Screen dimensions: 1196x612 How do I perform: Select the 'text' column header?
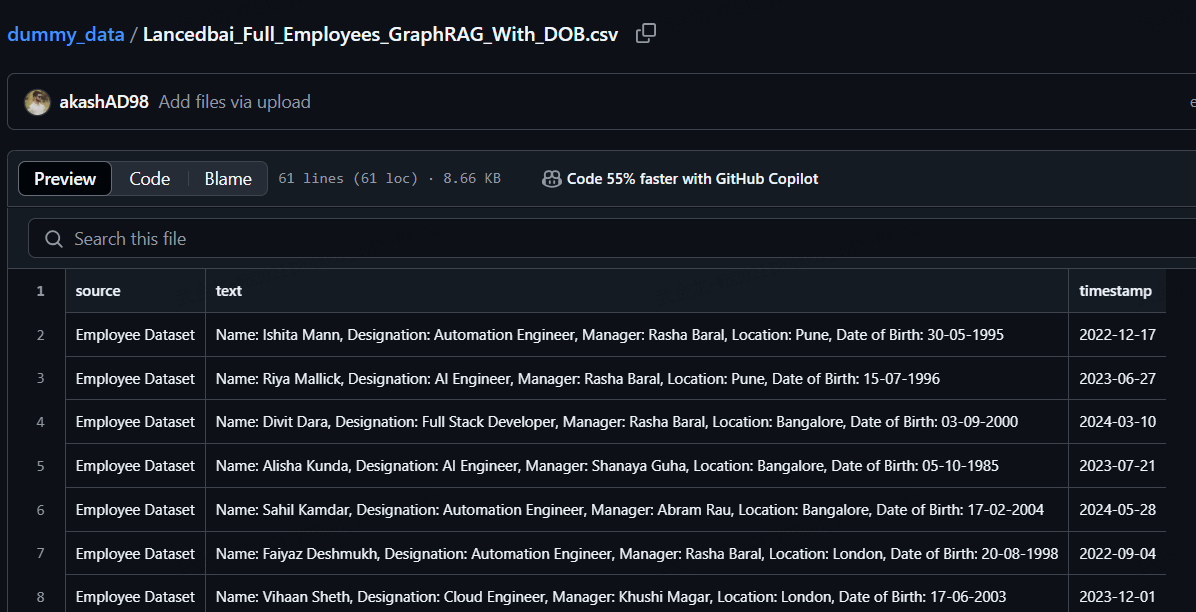[x=228, y=290]
